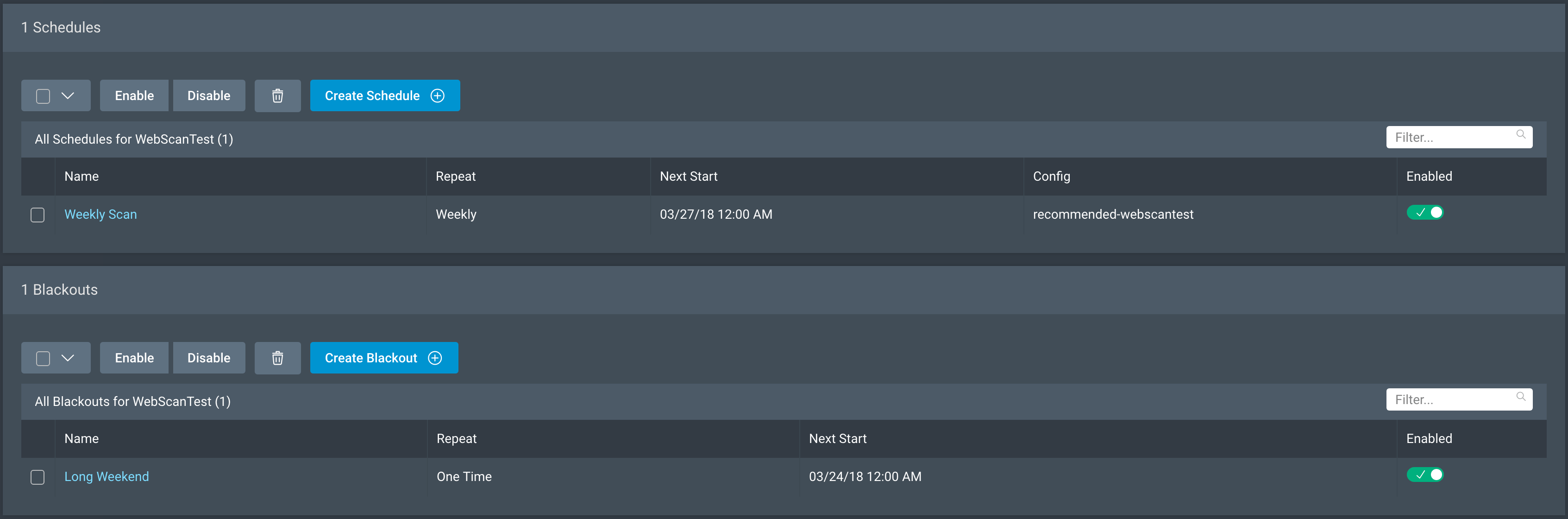Image resolution: width=1568 pixels, height=519 pixels.
Task: Click the Create Schedule button
Action: pyautogui.click(x=385, y=95)
